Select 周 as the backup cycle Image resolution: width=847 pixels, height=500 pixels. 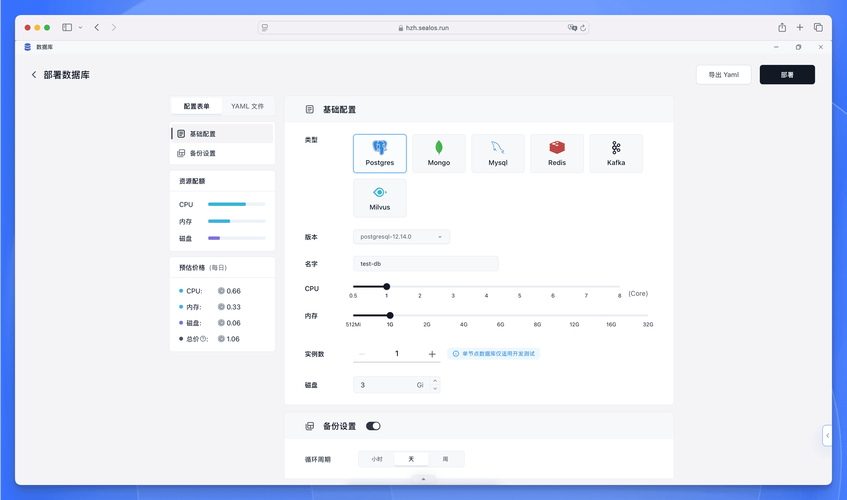coord(445,459)
